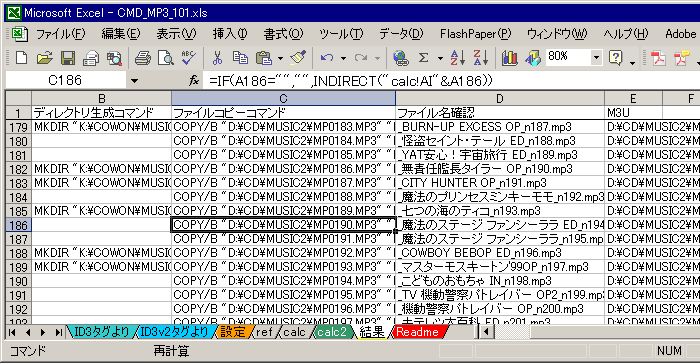Screen dimensions: 700x363
Task: Switch to the ID3v2タグより sheet tab
Action: pos(174,332)
